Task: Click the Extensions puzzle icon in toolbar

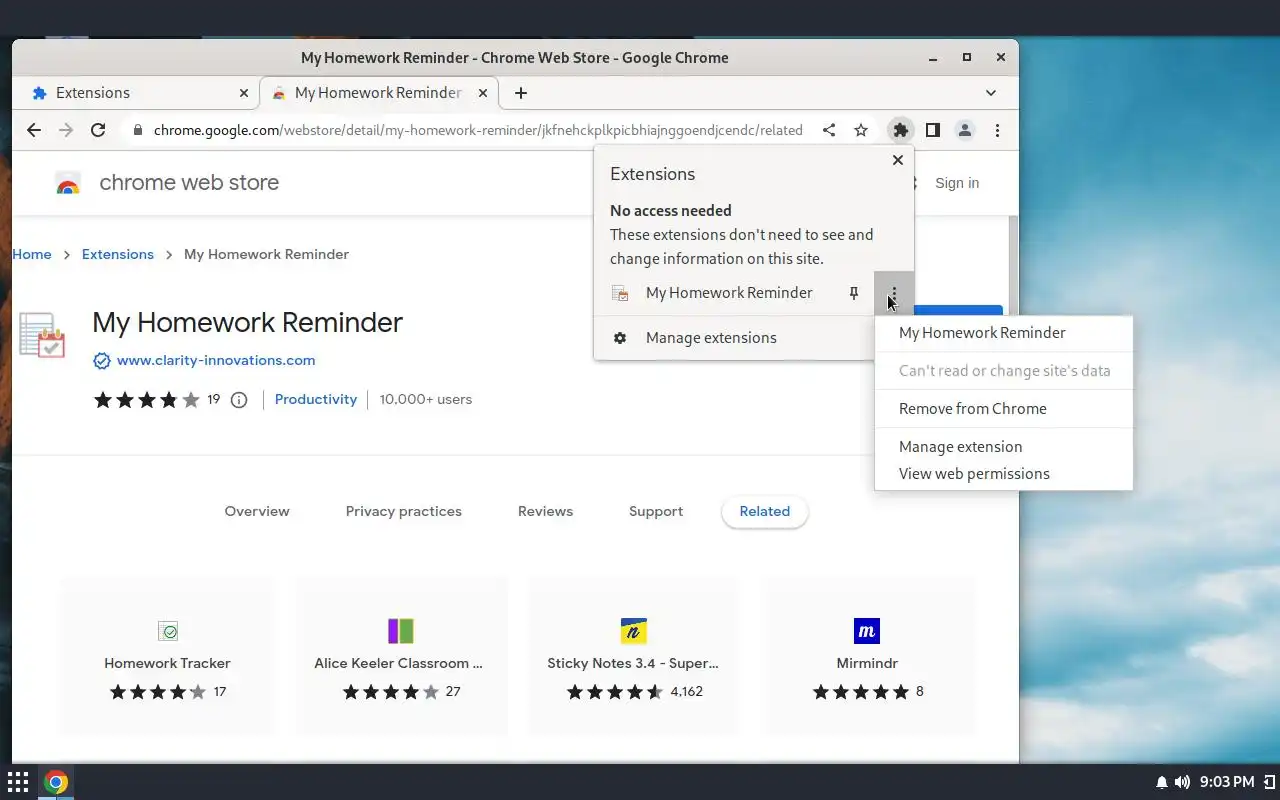Action: [x=901, y=130]
